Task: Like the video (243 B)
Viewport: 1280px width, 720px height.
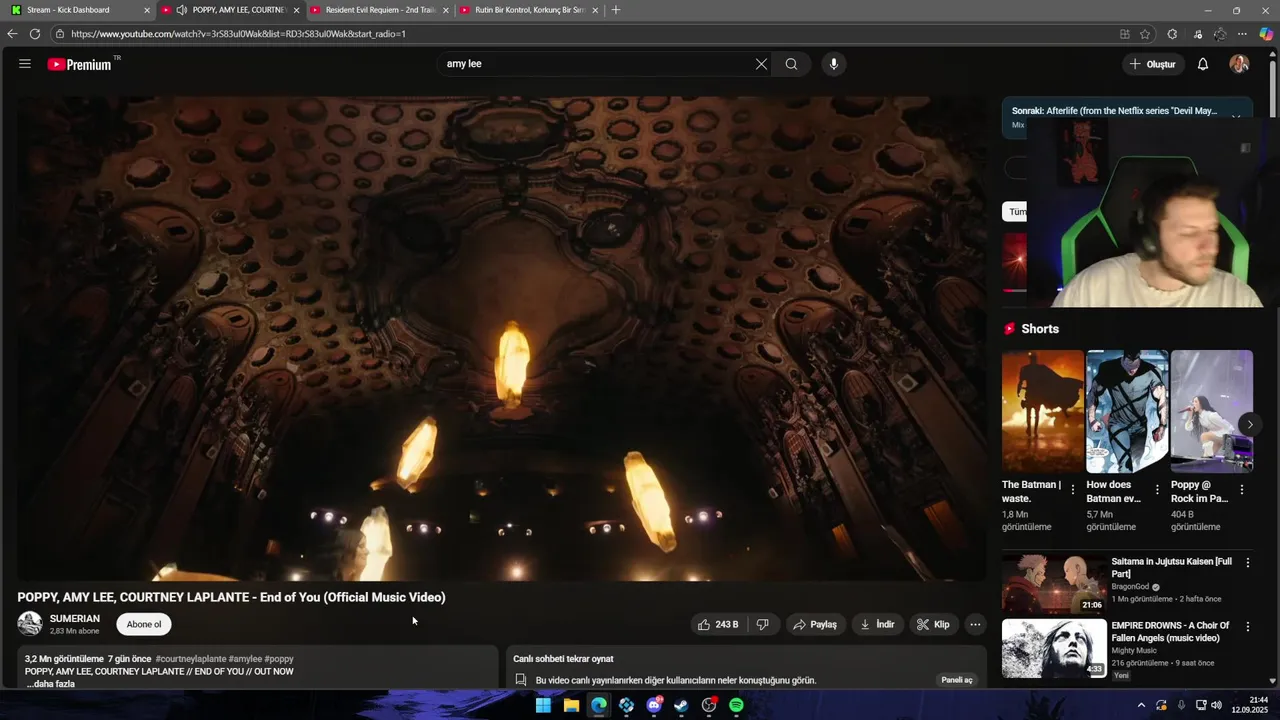Action: coord(718,624)
